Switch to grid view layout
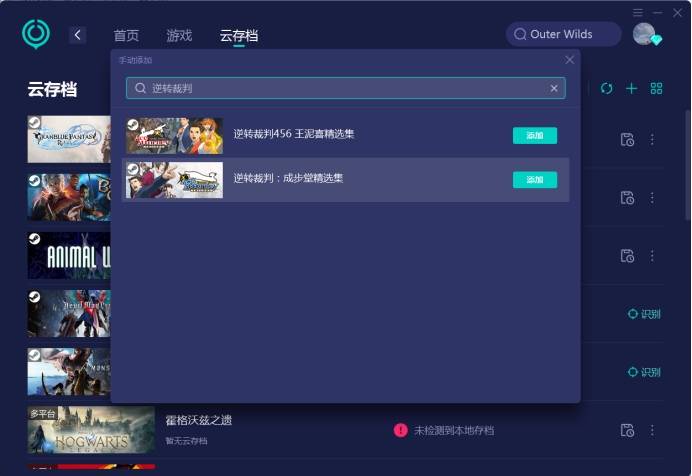Image resolution: width=692 pixels, height=476 pixels. pyautogui.click(x=656, y=88)
